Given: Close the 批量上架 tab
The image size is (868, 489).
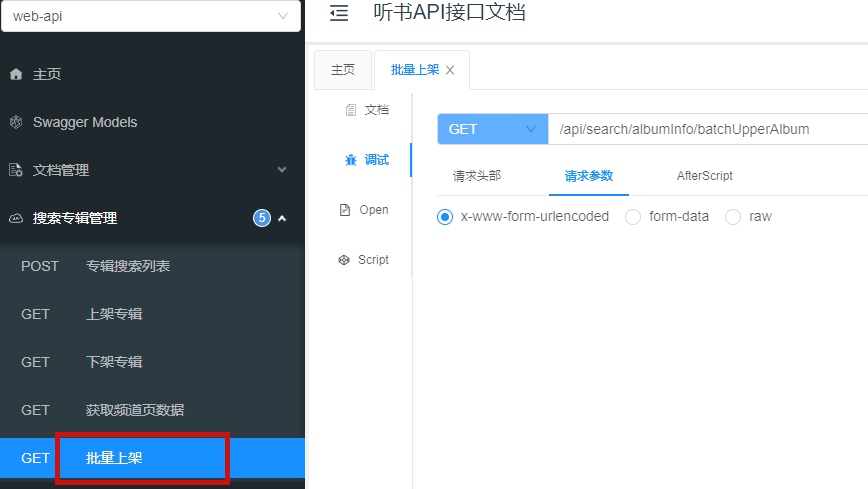Looking at the screenshot, I should click(x=450, y=70).
